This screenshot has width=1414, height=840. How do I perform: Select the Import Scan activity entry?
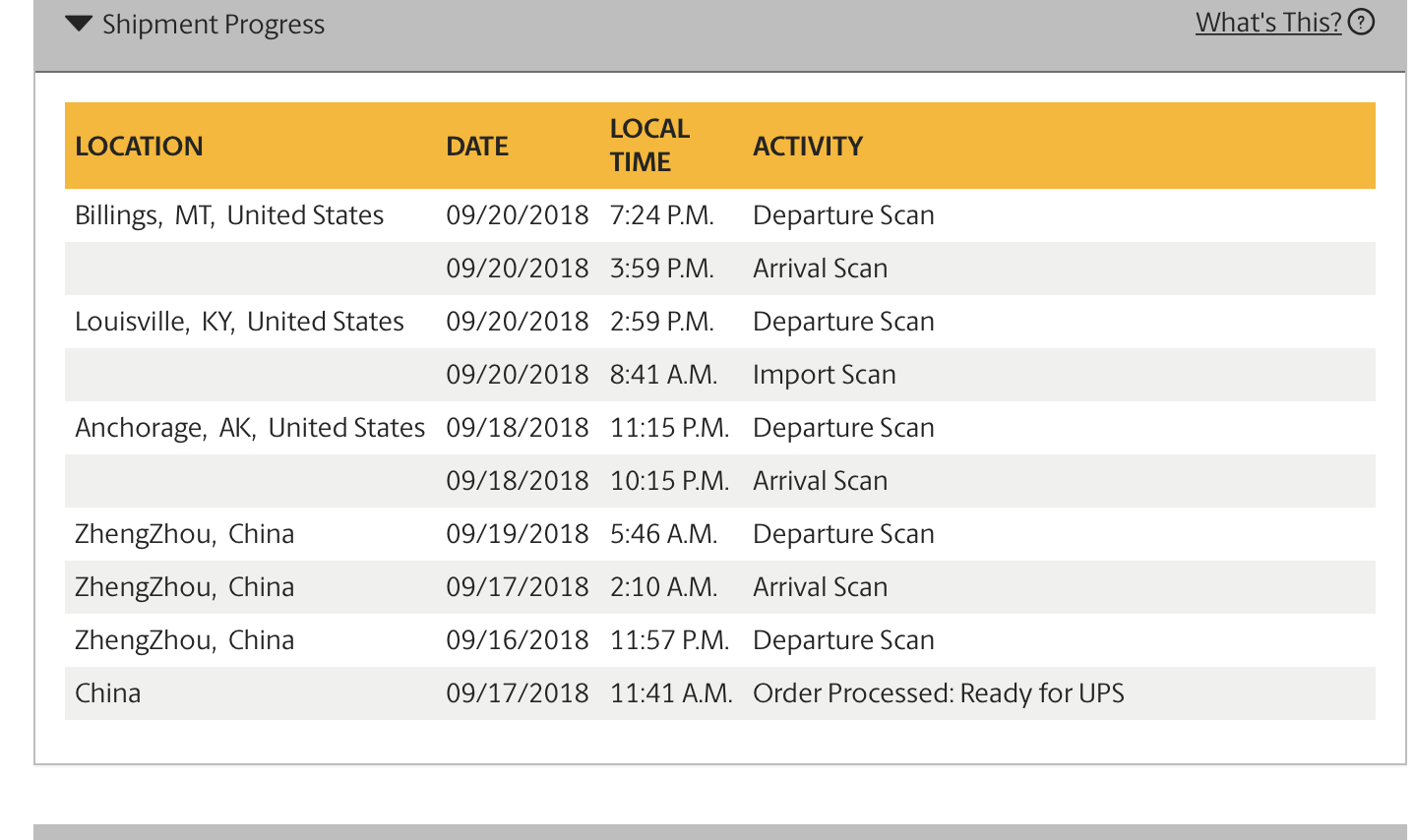coord(824,375)
